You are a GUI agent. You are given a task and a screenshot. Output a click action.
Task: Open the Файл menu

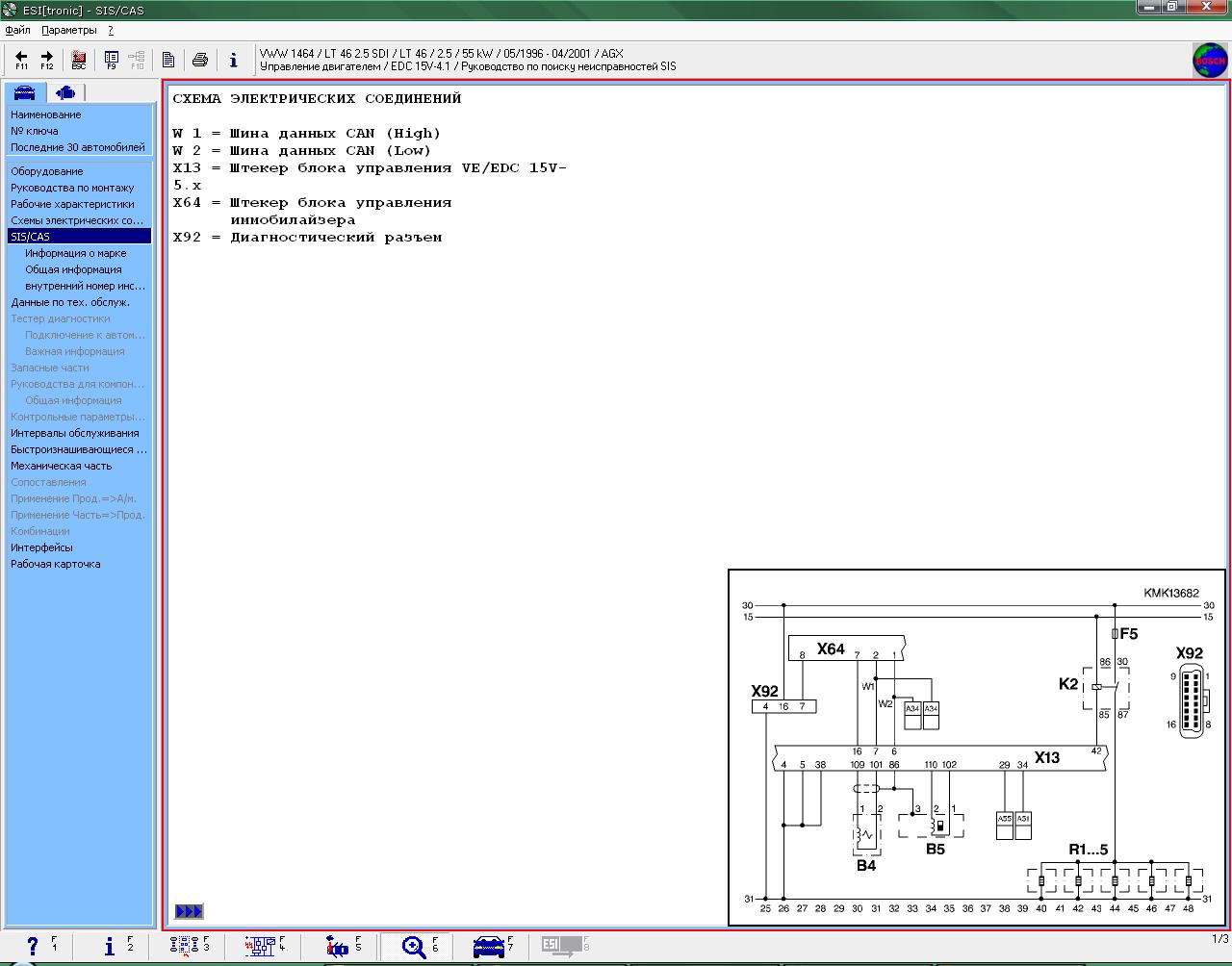click(17, 30)
